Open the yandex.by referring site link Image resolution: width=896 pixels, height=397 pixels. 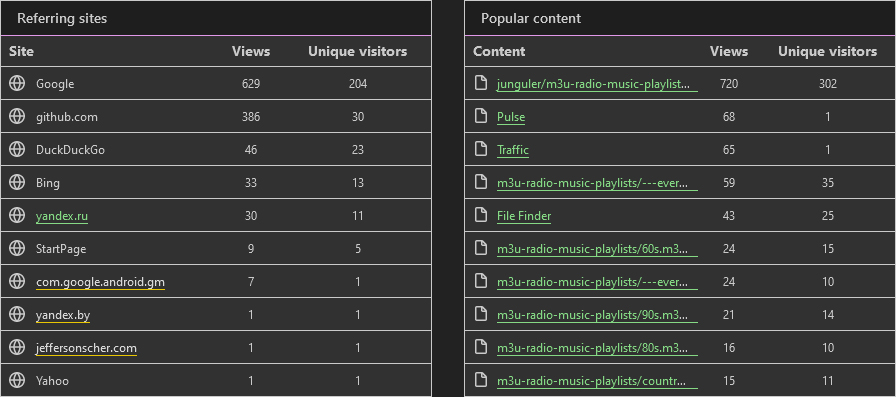[63, 315]
